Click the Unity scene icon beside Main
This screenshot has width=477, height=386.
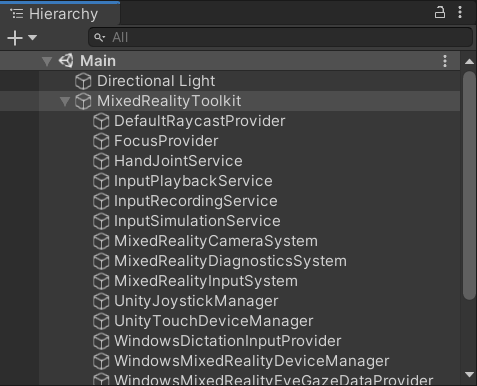[66, 61]
